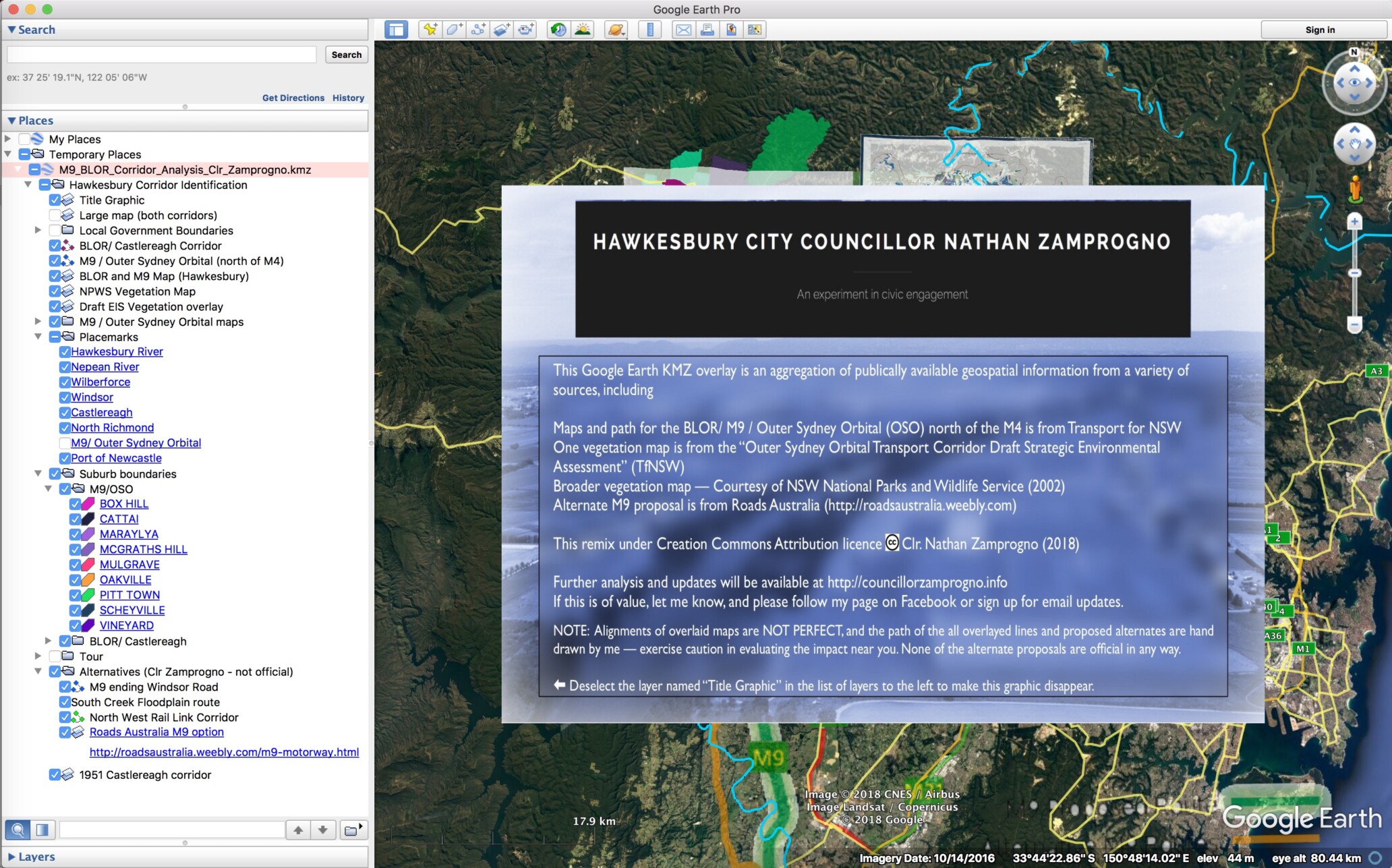The width and height of the screenshot is (1392, 868).
Task: Uncheck the Title Graphic layer
Action: (x=55, y=200)
